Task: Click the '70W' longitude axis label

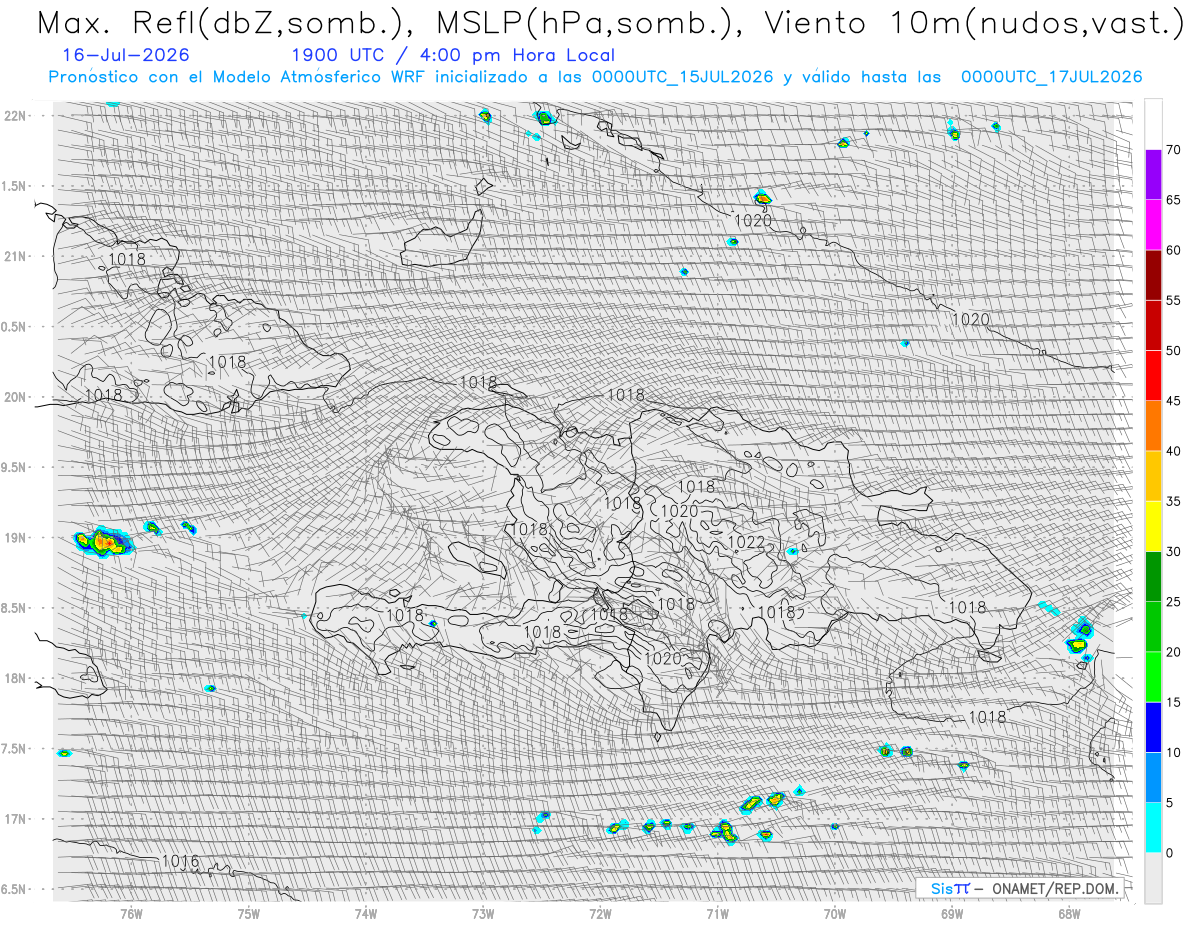Action: [x=835, y=912]
